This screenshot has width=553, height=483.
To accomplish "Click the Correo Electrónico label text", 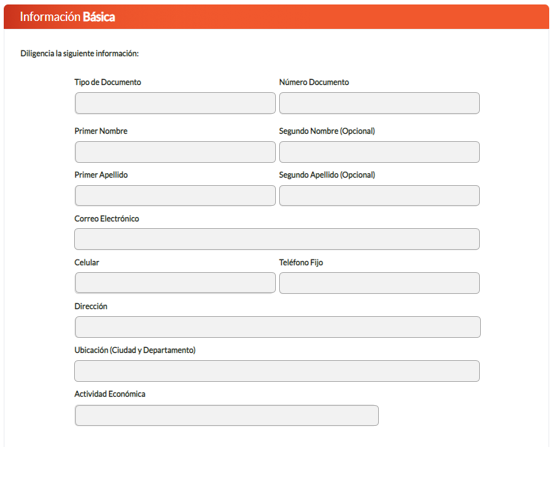I will 107,219.
